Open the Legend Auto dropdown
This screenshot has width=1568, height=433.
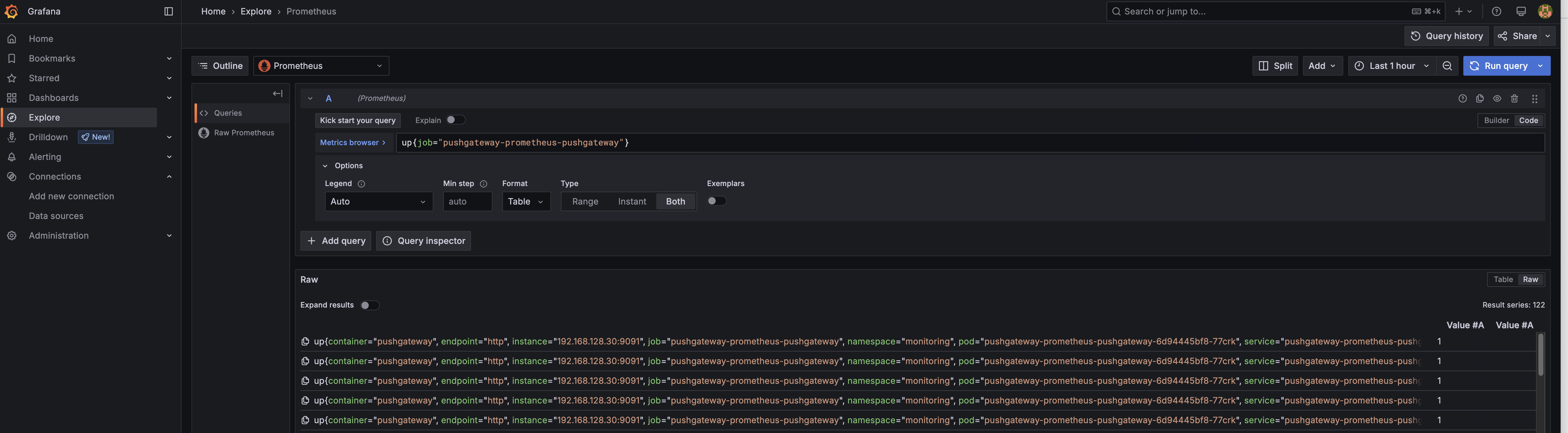click(379, 201)
